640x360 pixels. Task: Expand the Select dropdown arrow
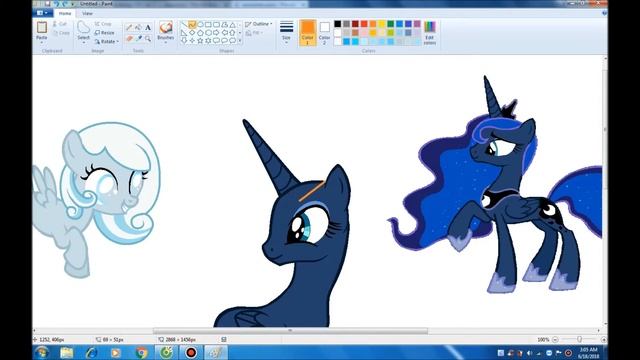[83, 41]
